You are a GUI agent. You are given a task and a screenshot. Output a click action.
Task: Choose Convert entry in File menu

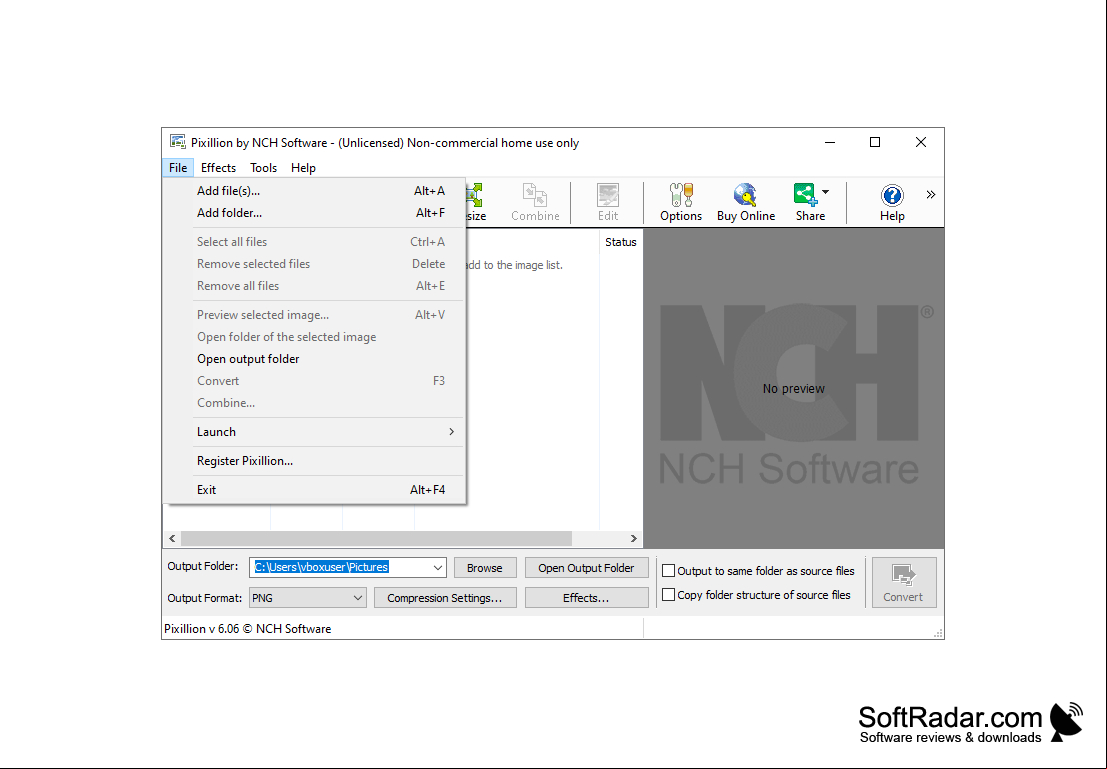(x=314, y=381)
